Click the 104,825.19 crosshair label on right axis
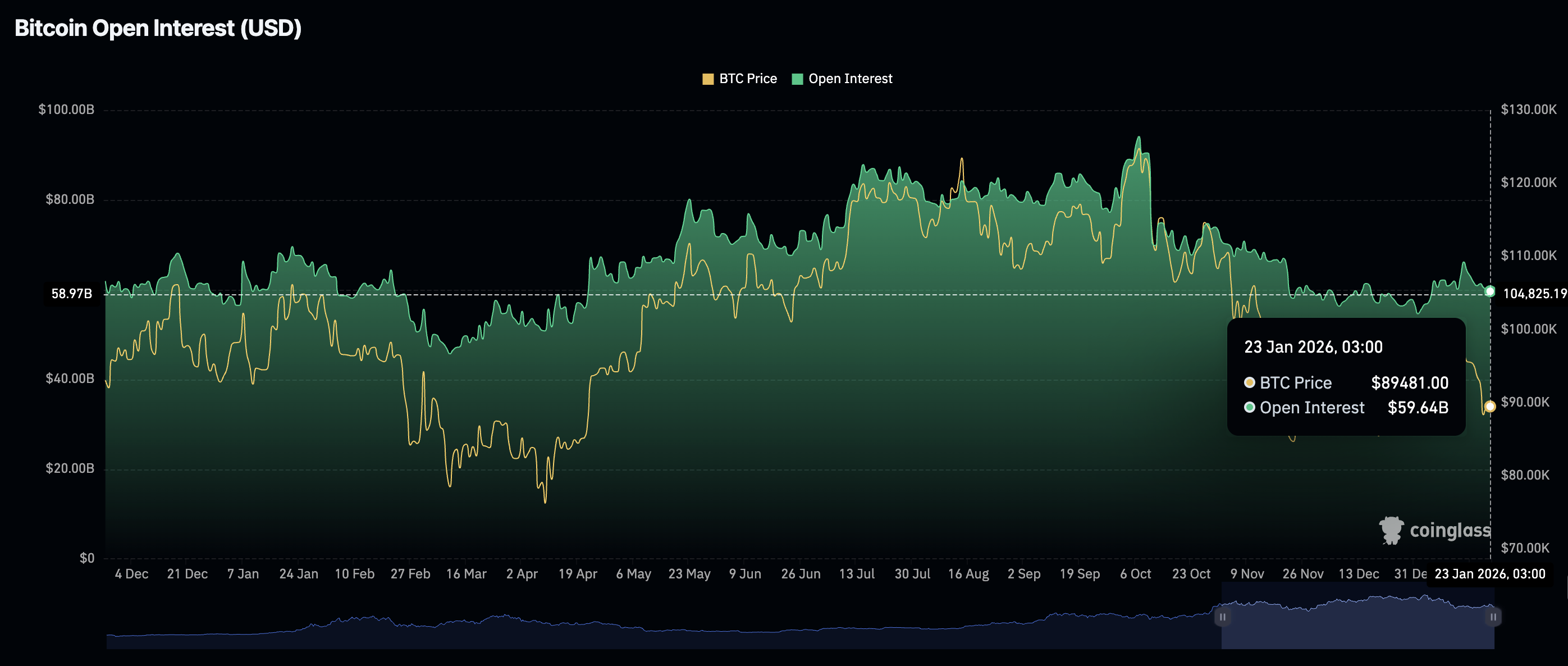The image size is (1568, 666). (x=1534, y=294)
